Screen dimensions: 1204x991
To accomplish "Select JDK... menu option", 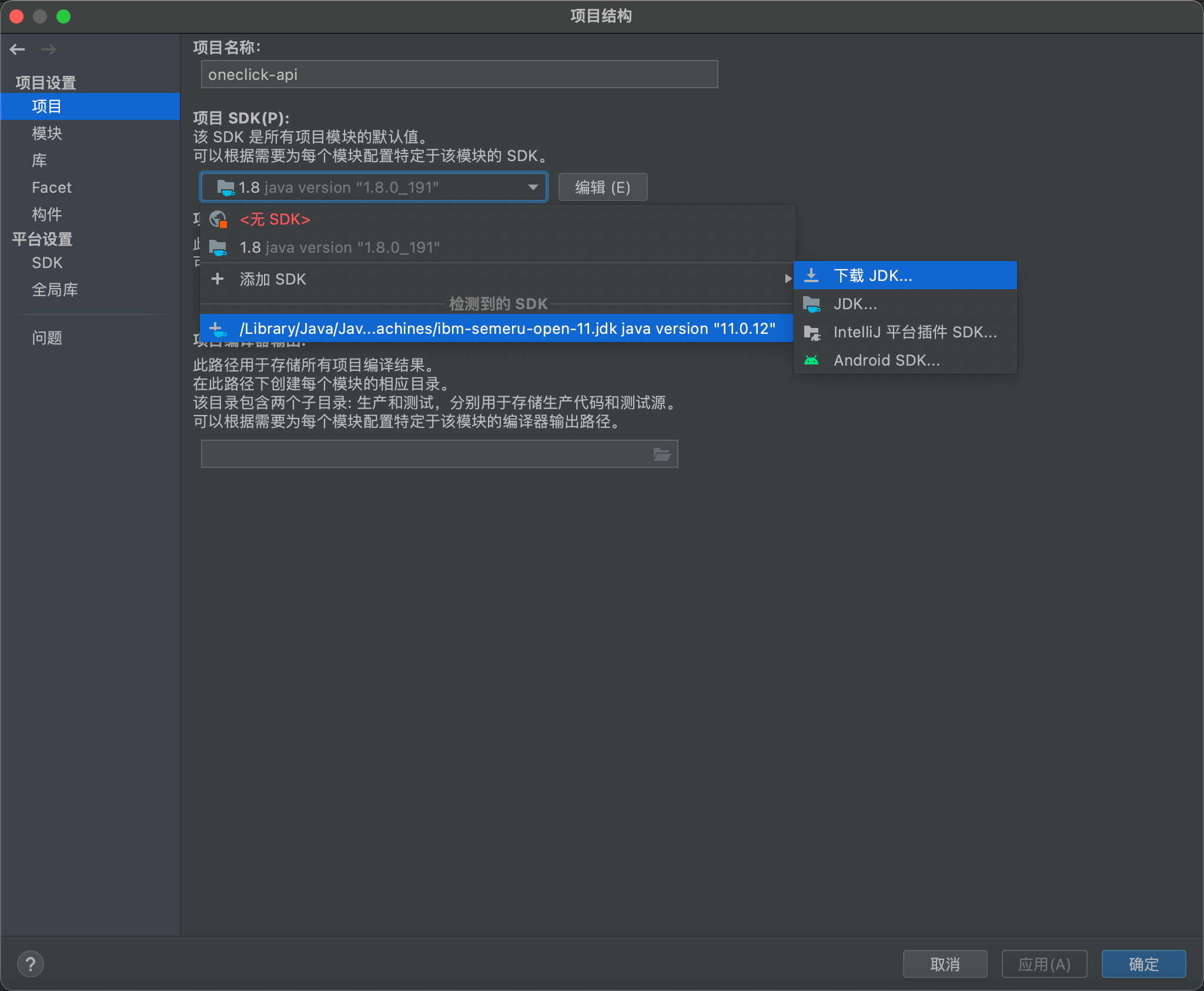I will click(857, 303).
